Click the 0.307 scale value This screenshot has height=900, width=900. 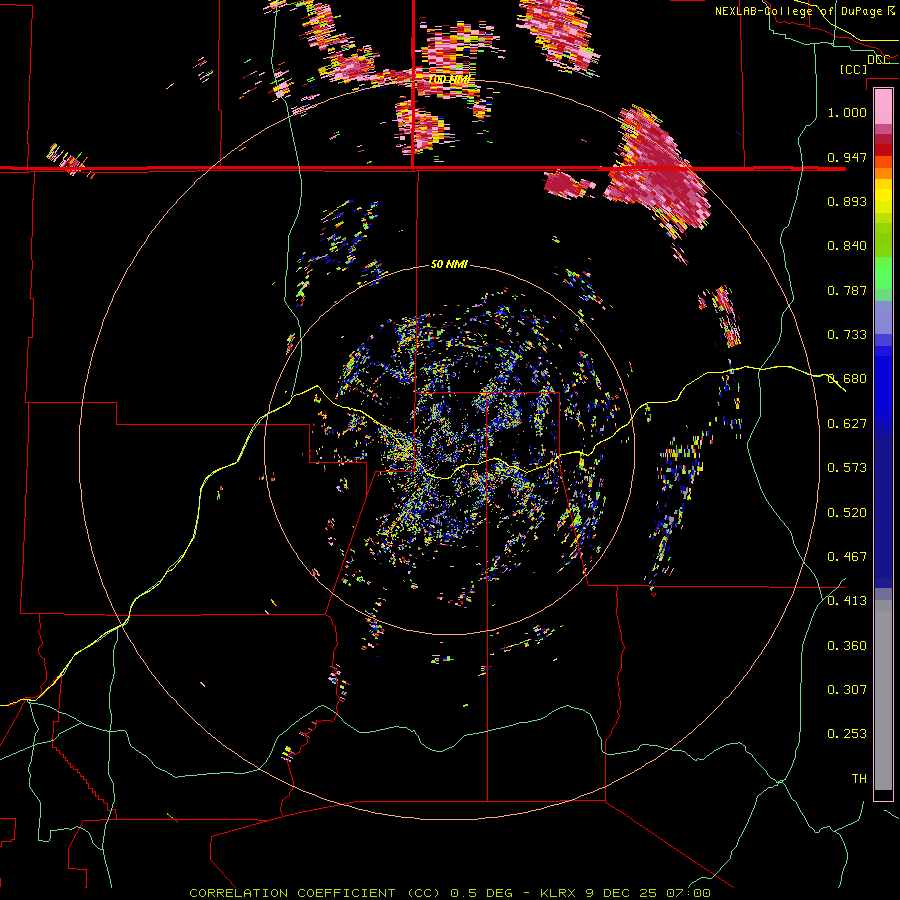tap(847, 690)
